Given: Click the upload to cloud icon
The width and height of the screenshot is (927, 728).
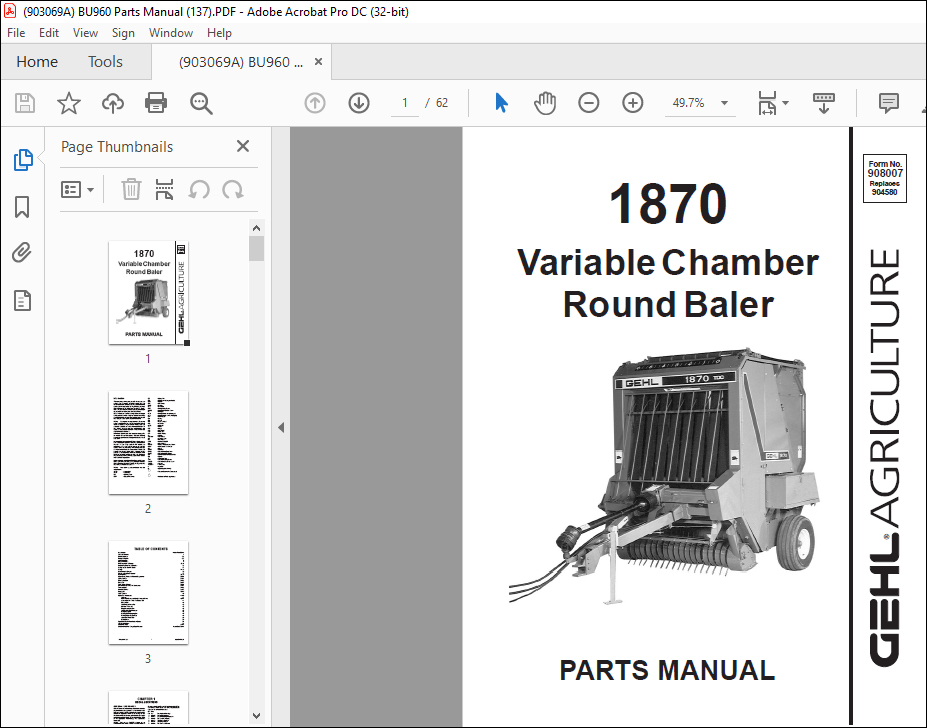Looking at the screenshot, I should coord(112,103).
